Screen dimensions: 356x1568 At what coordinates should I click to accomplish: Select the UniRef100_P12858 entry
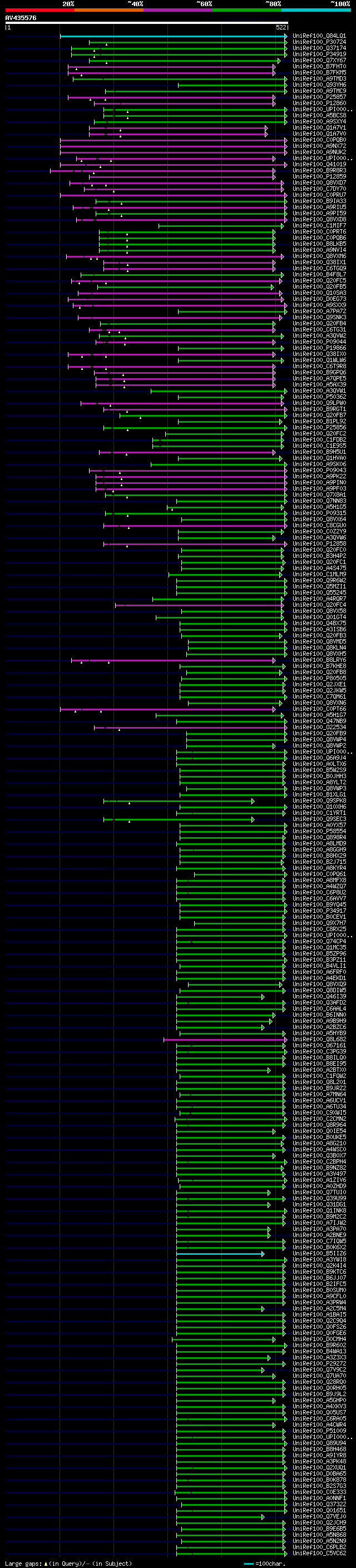tap(319, 543)
